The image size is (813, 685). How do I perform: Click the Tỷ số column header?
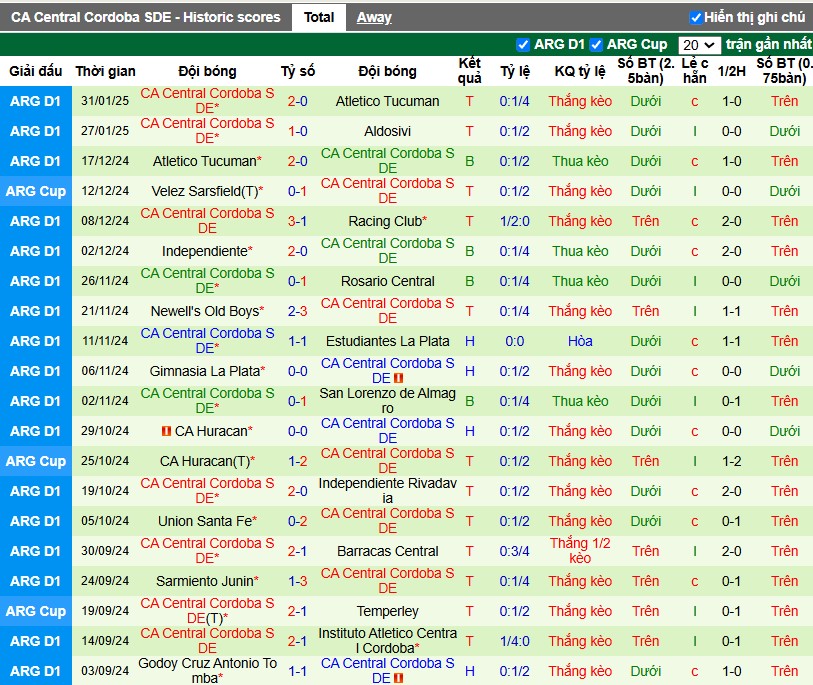(x=298, y=71)
